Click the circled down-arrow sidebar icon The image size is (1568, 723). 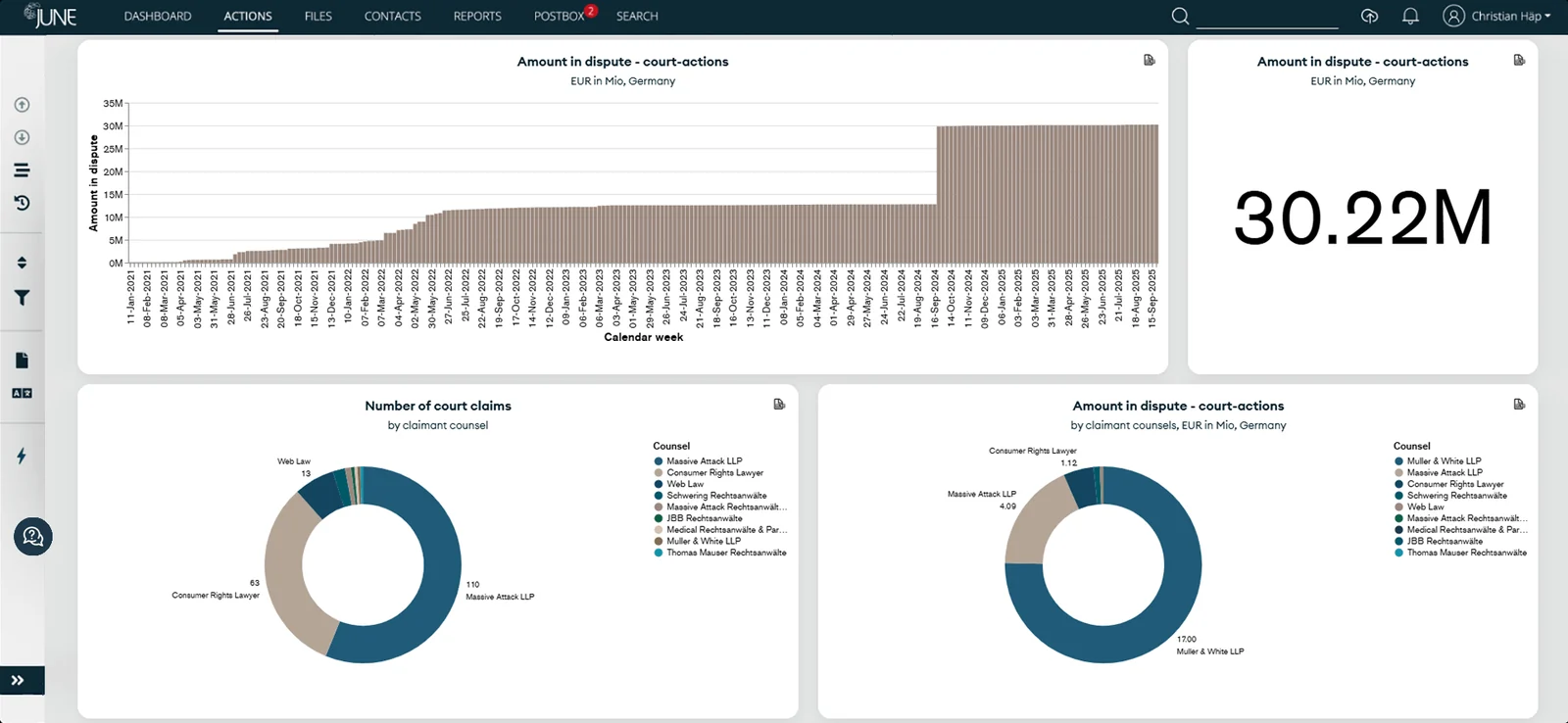click(22, 137)
